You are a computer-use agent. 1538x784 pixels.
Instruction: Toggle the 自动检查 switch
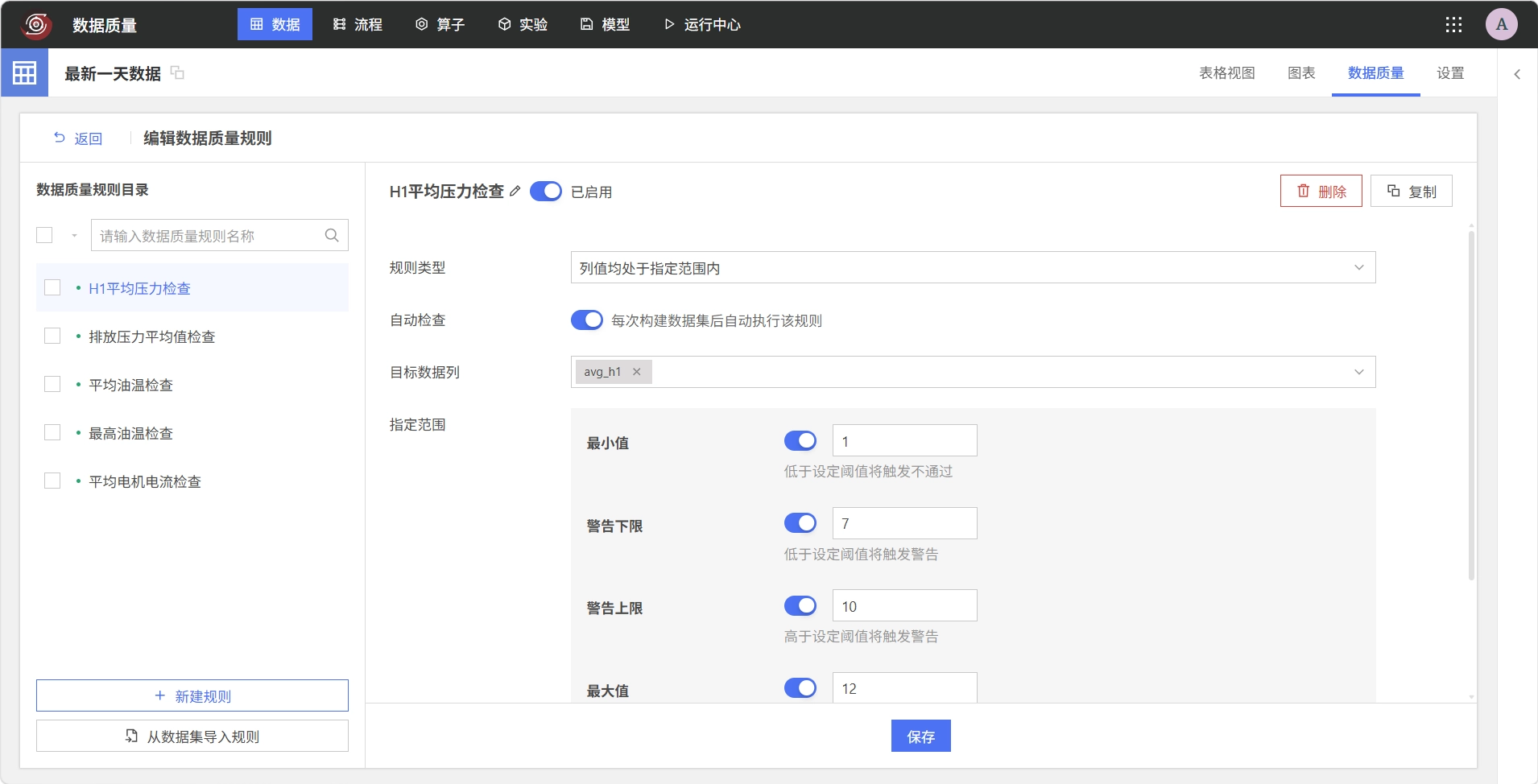point(587,320)
